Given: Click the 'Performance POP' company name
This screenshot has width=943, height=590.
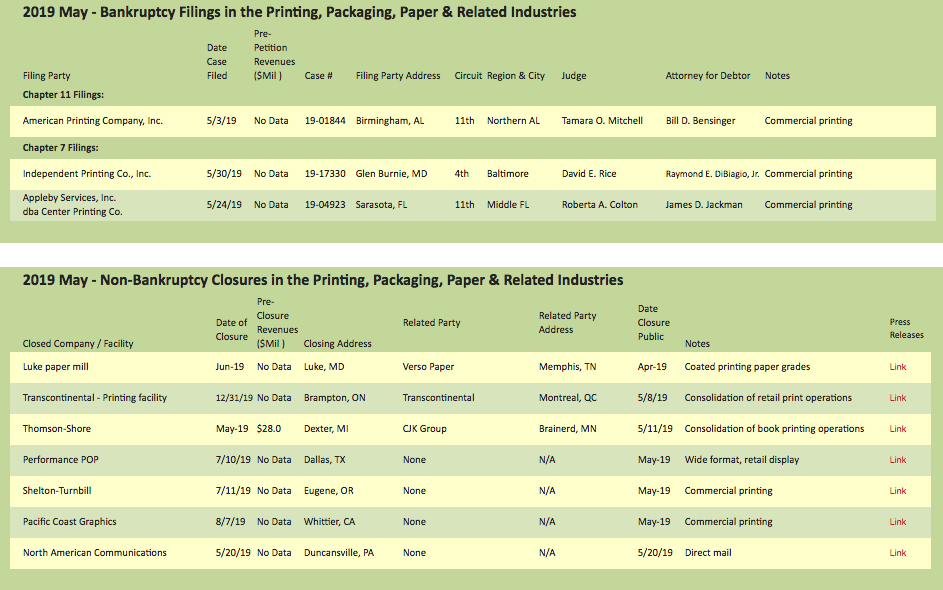Looking at the screenshot, I should 61,460.
